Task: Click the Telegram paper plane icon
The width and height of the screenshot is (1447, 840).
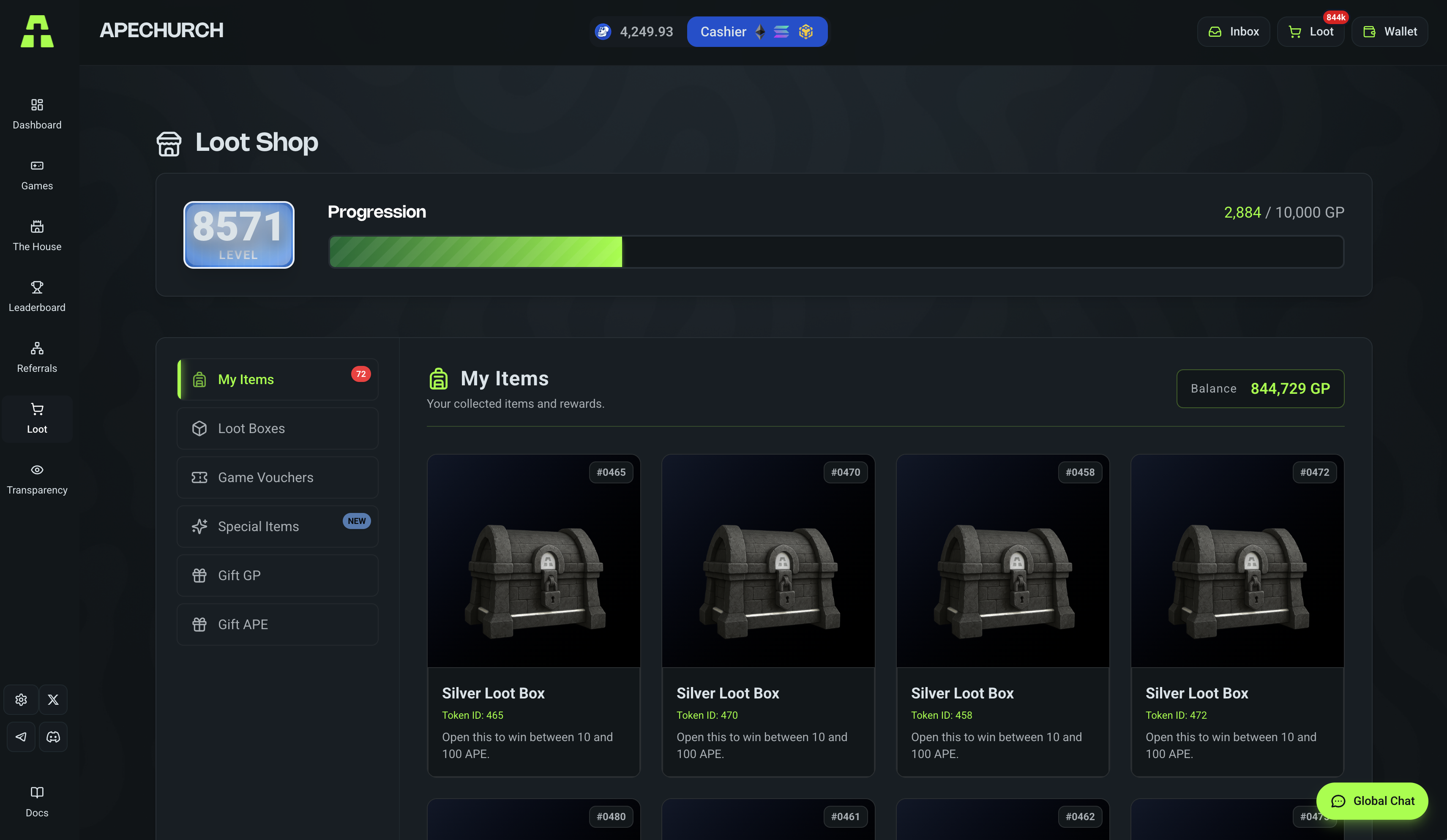Action: coord(21,736)
